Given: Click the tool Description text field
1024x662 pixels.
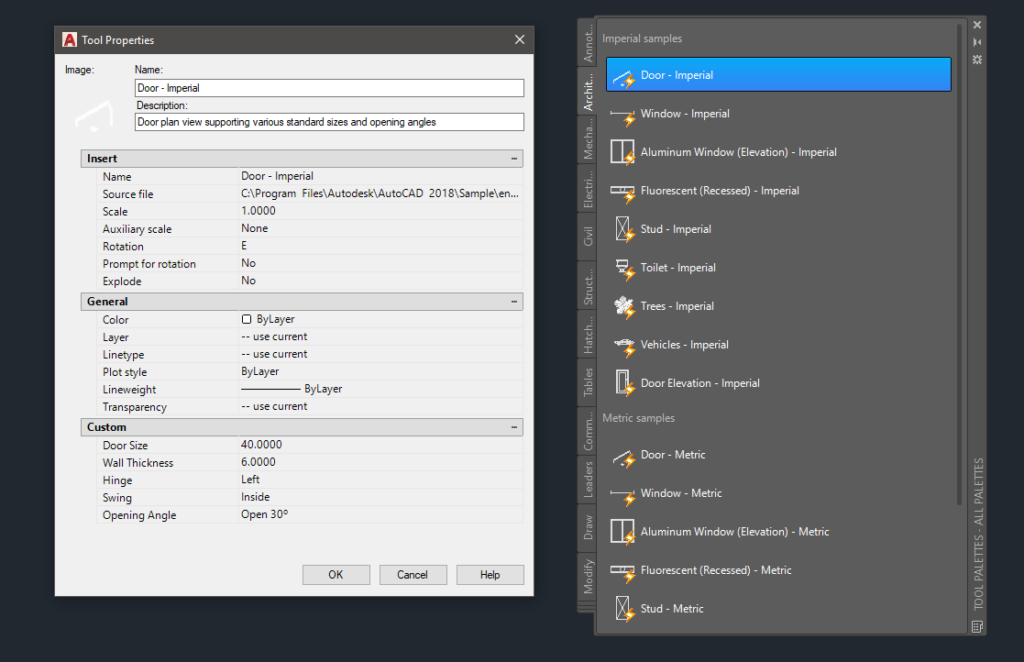Looking at the screenshot, I should point(329,122).
